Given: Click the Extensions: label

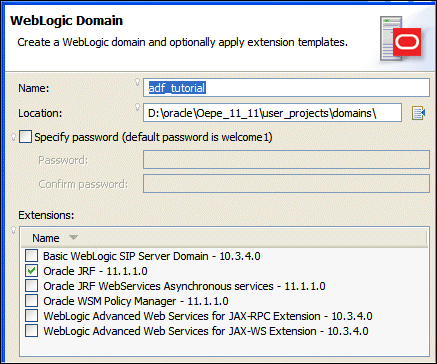Looking at the screenshot, I should pyautogui.click(x=46, y=215).
